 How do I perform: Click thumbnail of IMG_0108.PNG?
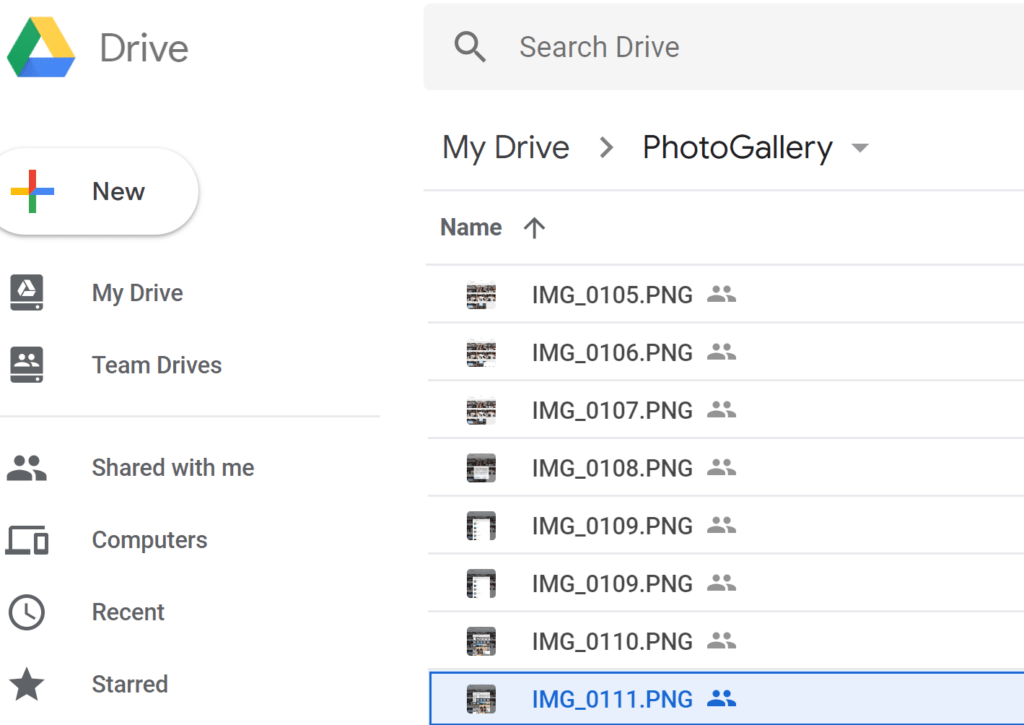pyautogui.click(x=481, y=468)
